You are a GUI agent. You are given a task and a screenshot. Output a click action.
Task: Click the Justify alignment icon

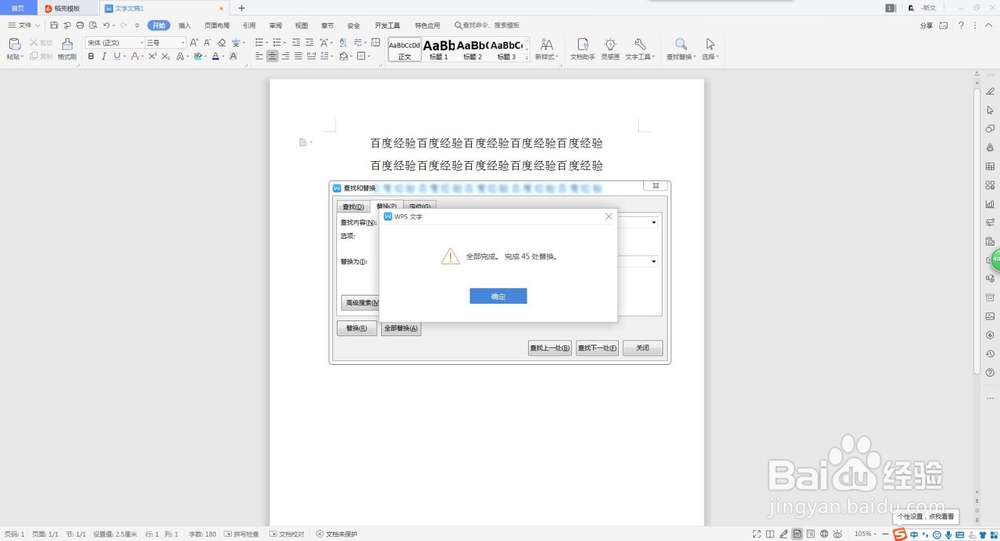click(298, 56)
